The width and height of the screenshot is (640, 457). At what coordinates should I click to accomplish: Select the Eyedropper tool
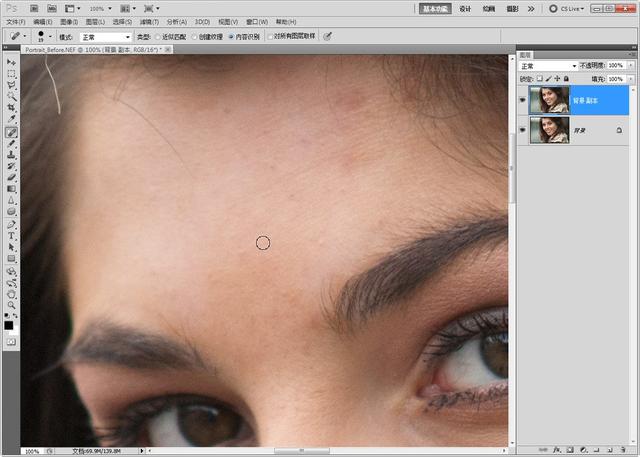11,120
